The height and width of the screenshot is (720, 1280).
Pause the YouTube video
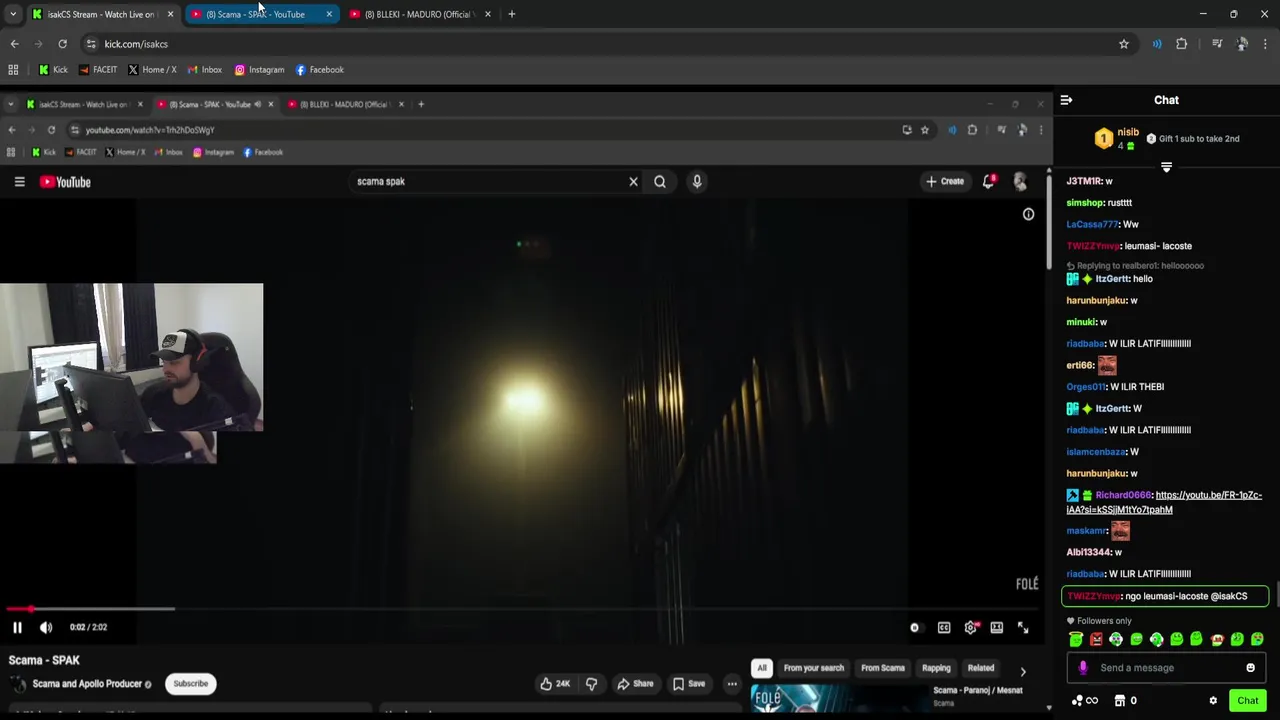[17, 627]
